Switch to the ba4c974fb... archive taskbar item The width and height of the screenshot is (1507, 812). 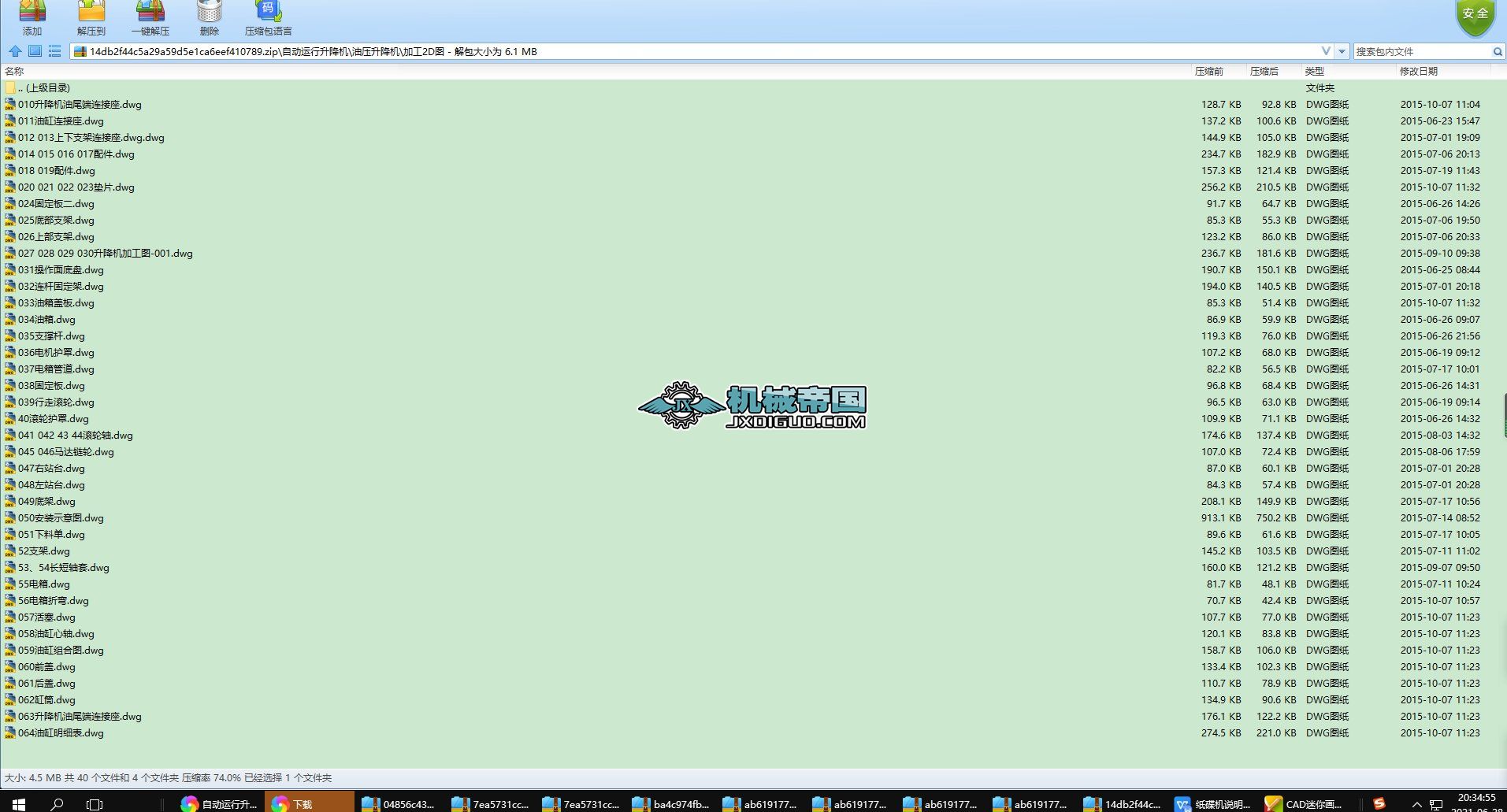[670, 804]
